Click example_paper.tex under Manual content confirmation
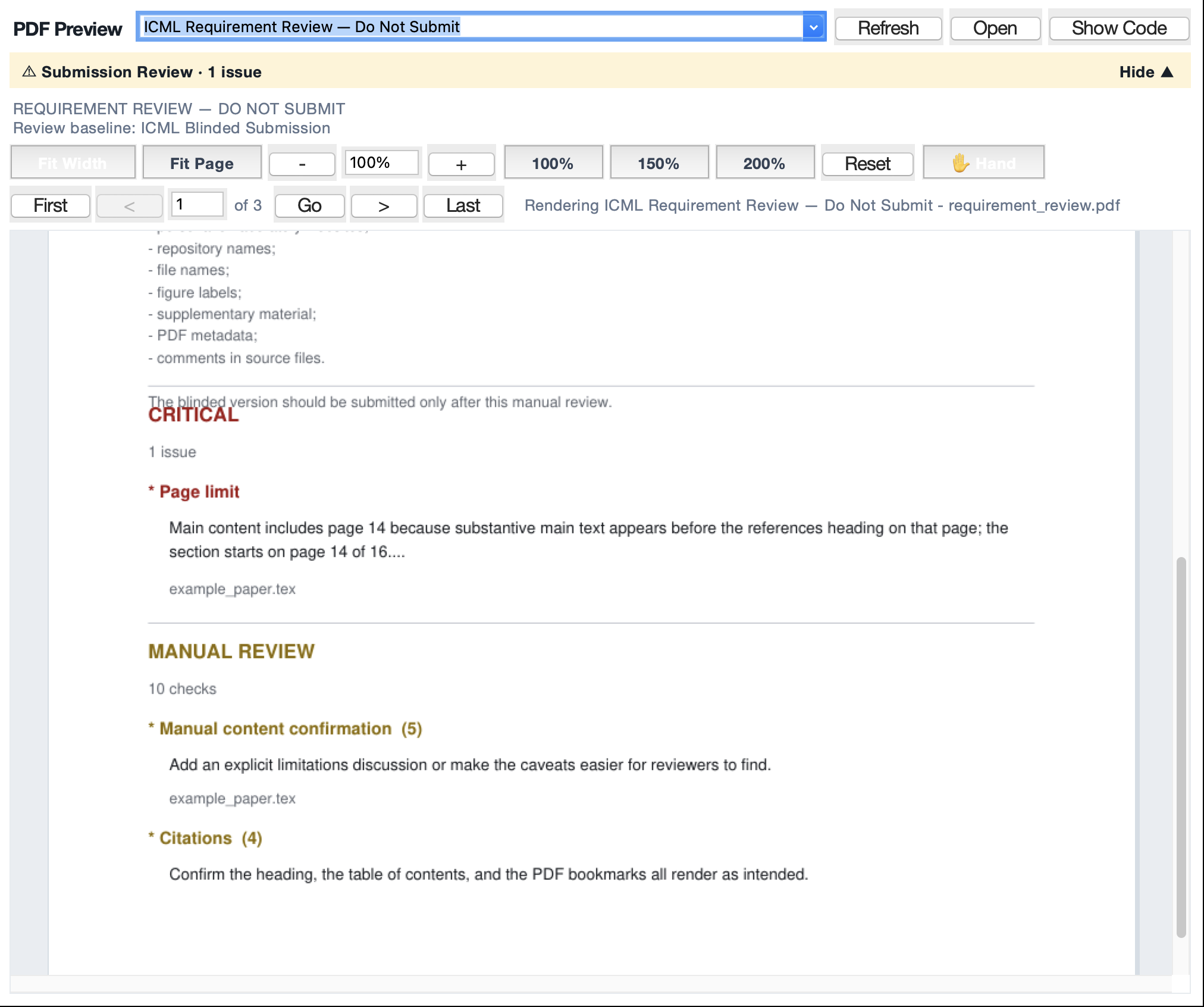 click(232, 799)
